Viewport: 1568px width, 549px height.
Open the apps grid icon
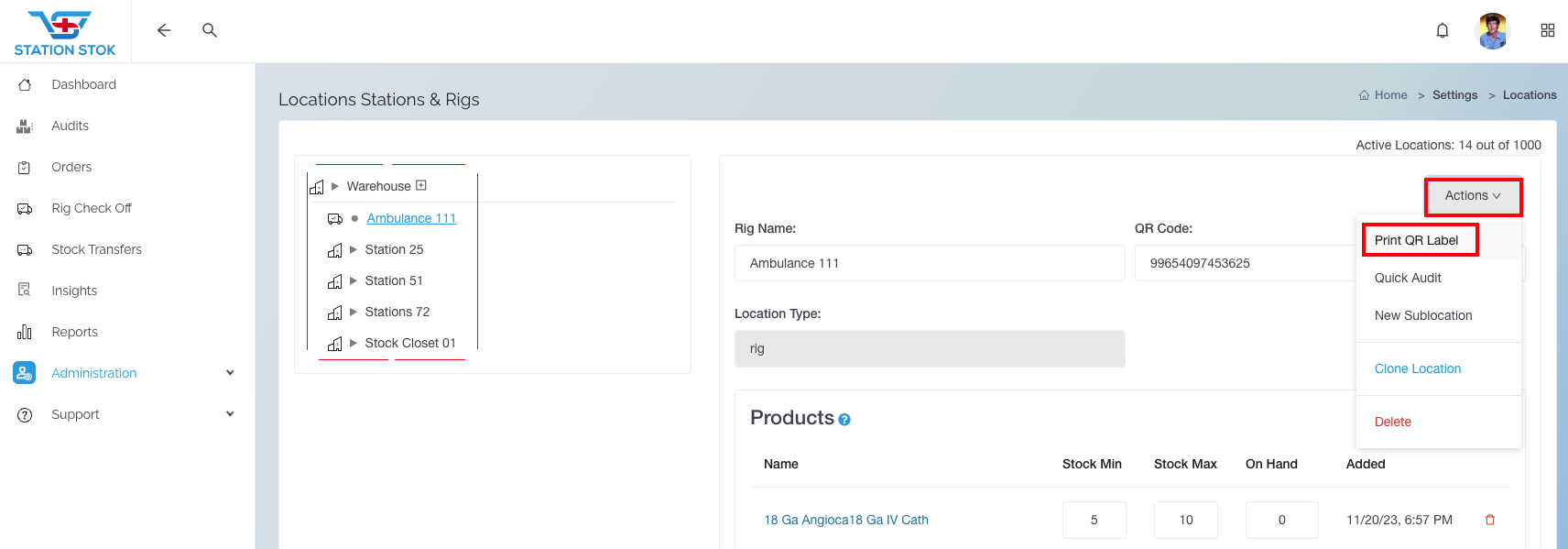[1548, 30]
